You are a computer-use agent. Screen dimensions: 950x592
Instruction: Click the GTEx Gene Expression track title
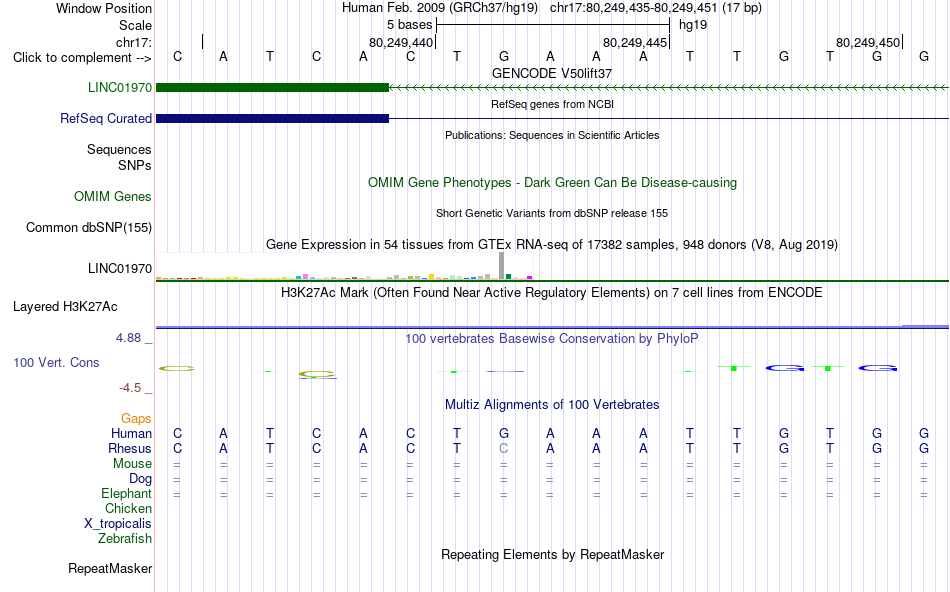pyautogui.click(x=552, y=245)
